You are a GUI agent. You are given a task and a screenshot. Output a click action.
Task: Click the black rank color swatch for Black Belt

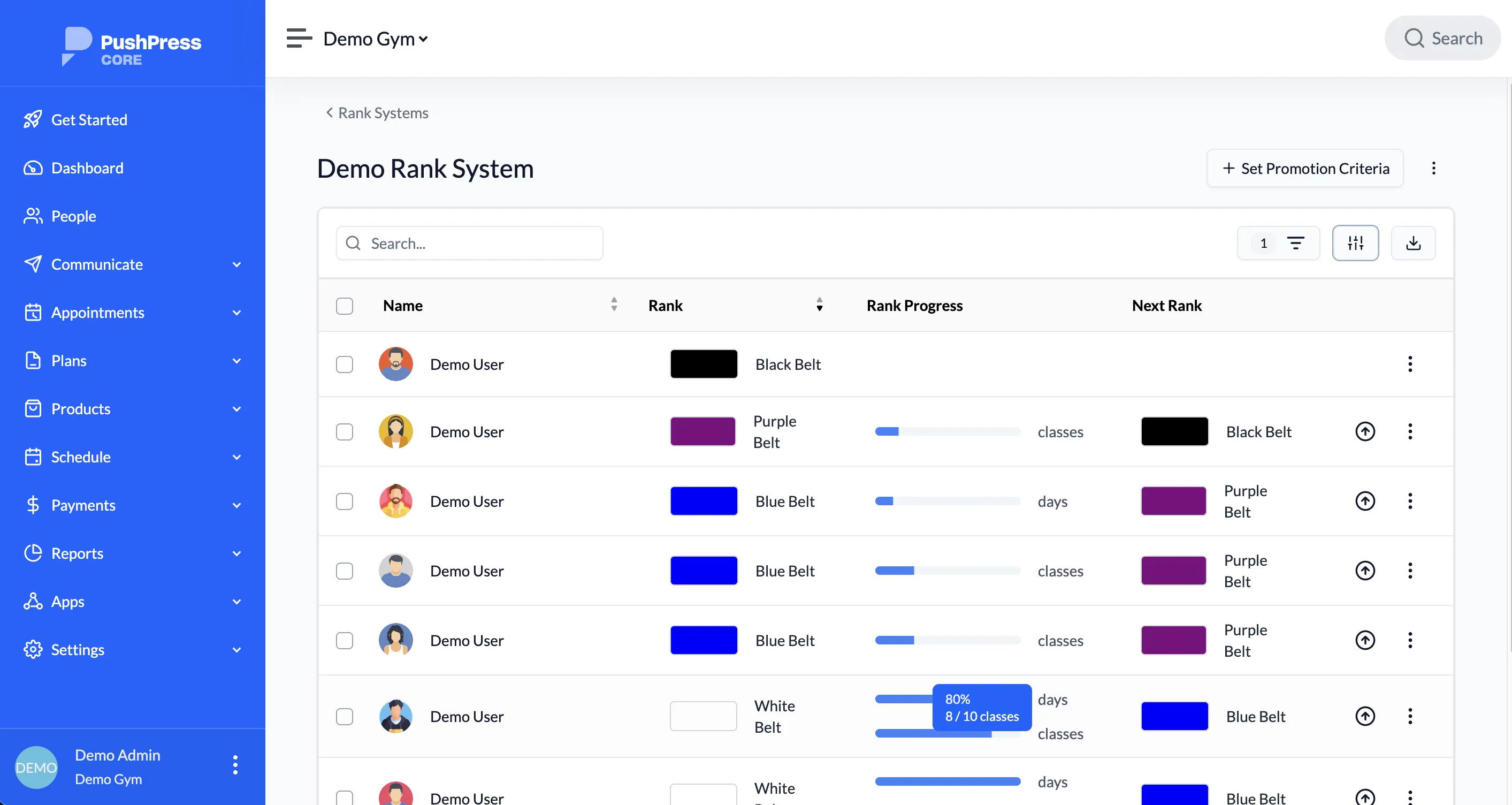(703, 363)
